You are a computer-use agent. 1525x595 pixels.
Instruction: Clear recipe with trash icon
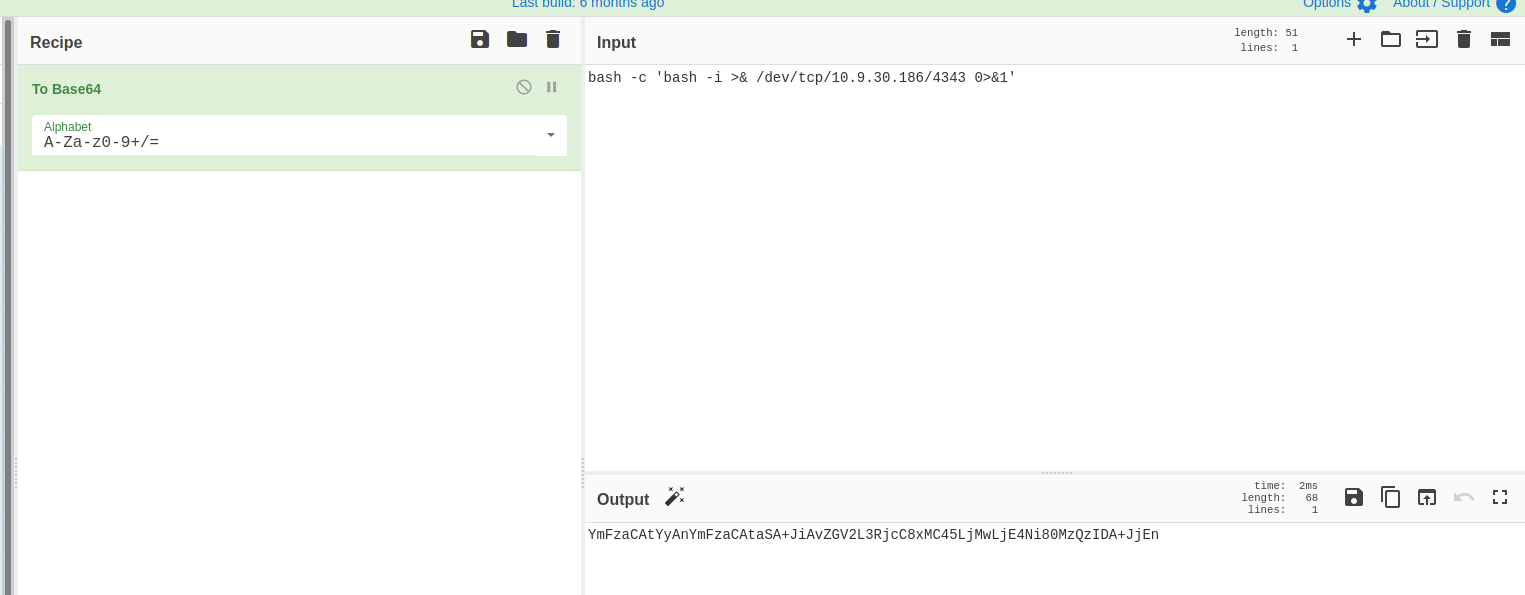(553, 39)
